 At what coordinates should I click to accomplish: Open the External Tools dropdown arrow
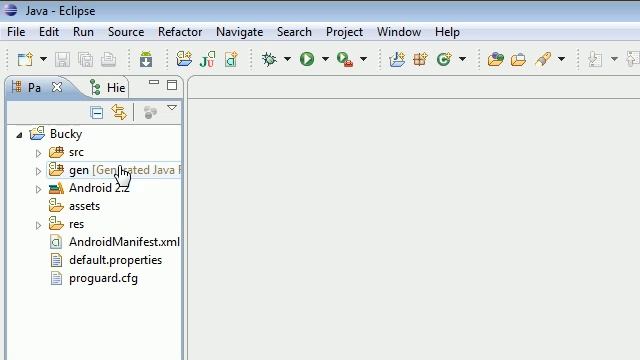coord(363,60)
